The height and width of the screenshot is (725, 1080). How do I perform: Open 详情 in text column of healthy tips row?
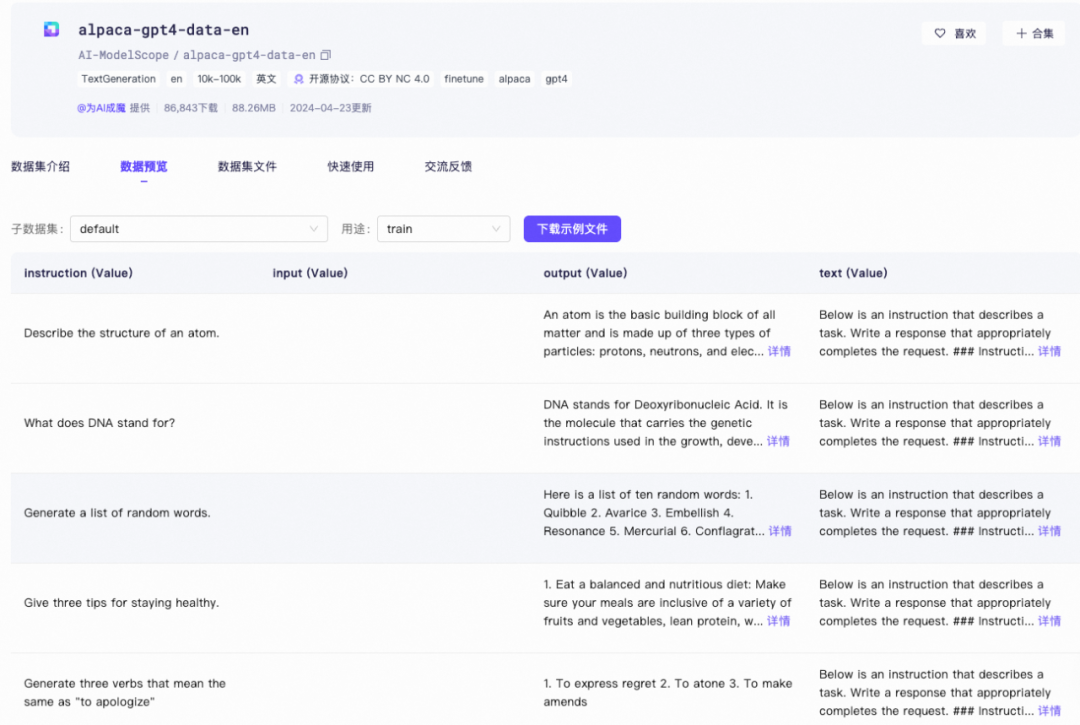[x=1050, y=621]
